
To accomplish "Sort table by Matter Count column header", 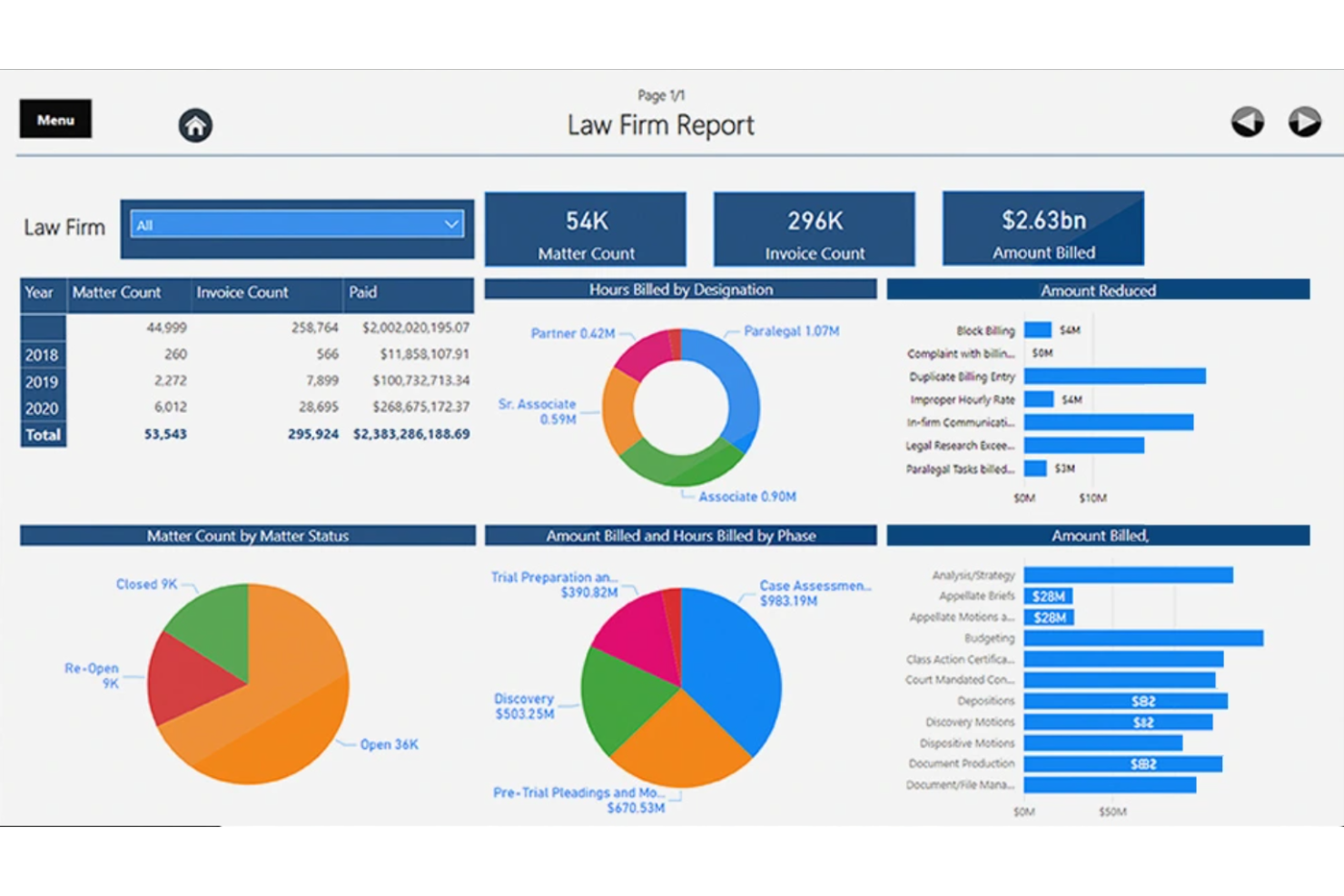I will click(116, 292).
